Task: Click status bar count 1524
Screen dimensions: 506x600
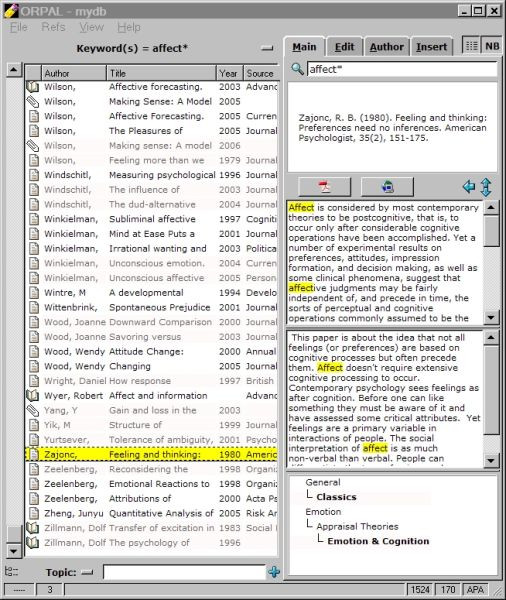Action: [x=420, y=589]
